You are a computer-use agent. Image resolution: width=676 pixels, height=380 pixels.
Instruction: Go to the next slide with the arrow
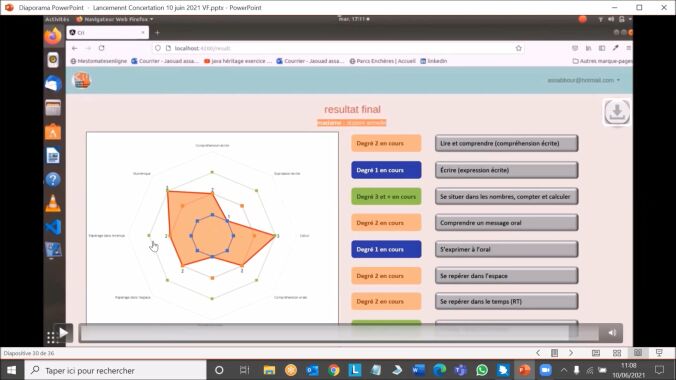tap(571, 353)
